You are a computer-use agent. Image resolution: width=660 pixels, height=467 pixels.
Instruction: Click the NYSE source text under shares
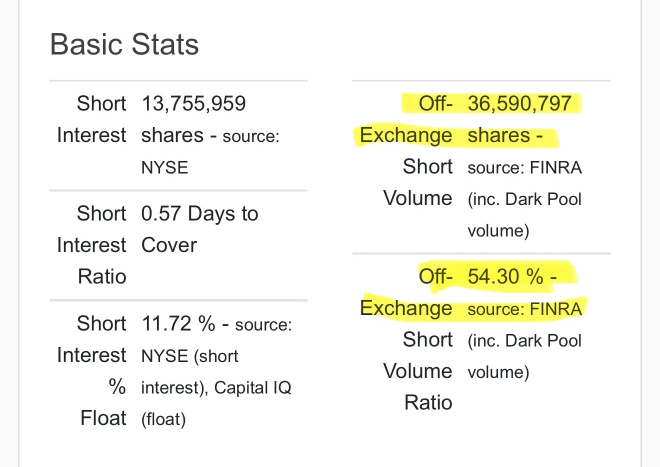tap(165, 168)
